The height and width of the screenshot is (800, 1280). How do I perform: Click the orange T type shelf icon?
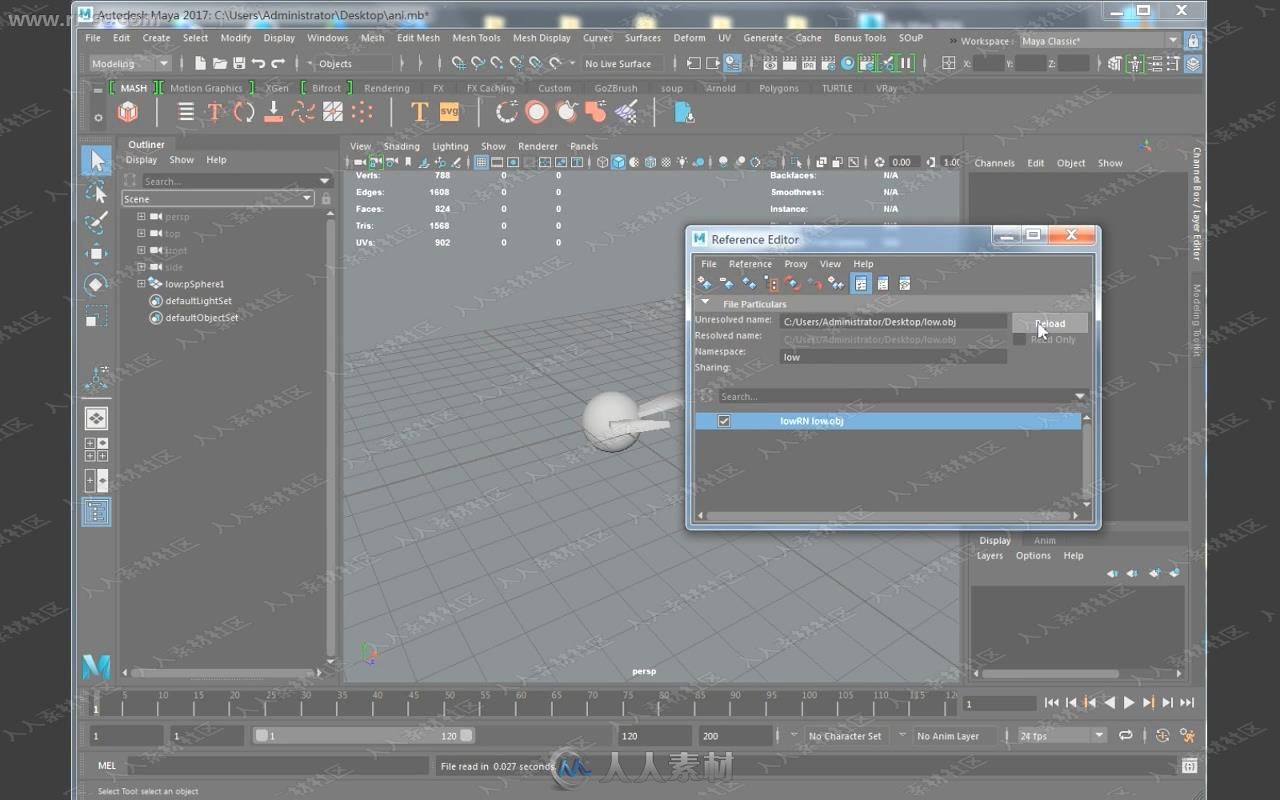point(420,112)
